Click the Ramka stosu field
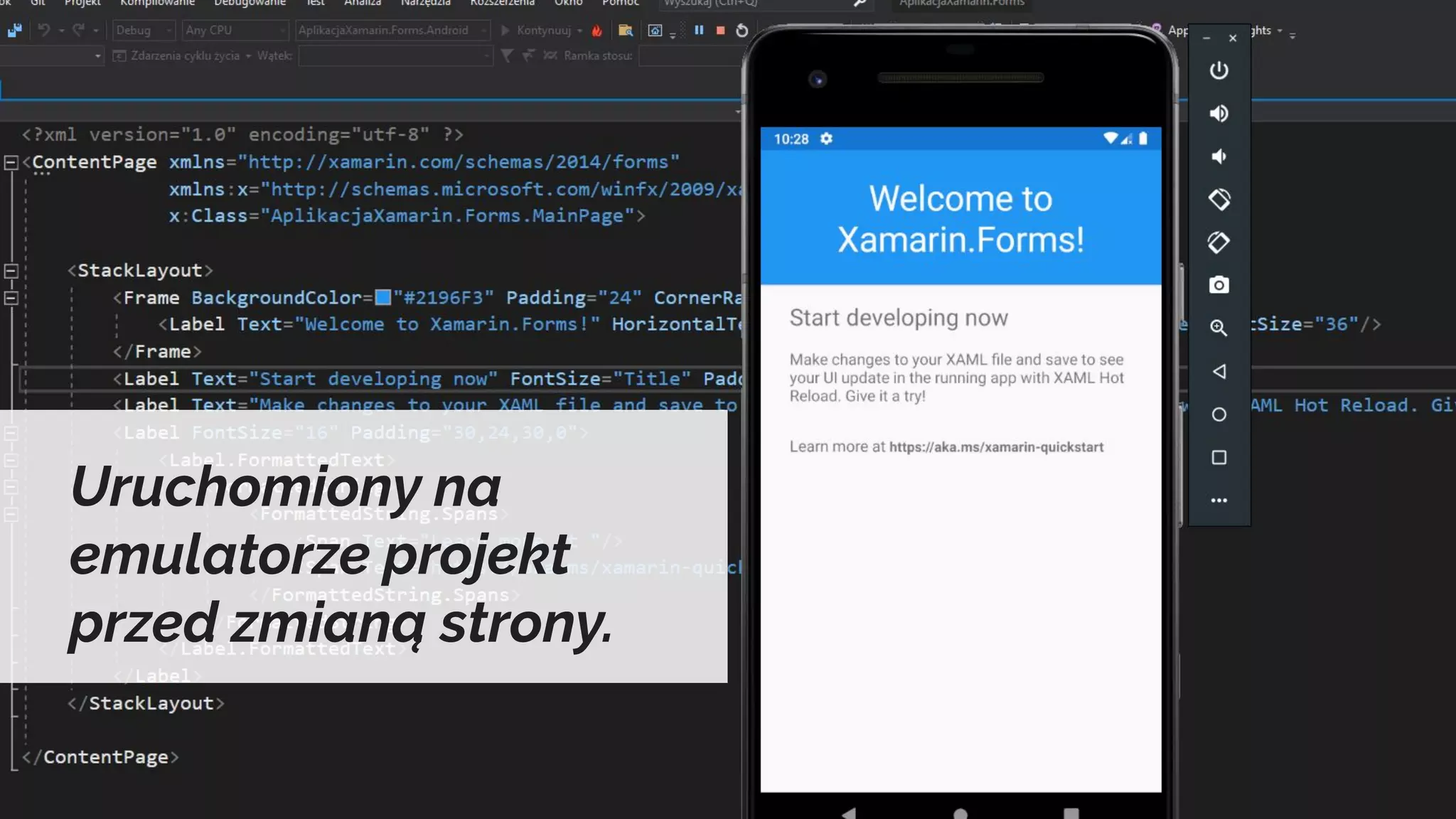The height and width of the screenshot is (819, 1456). [690, 55]
